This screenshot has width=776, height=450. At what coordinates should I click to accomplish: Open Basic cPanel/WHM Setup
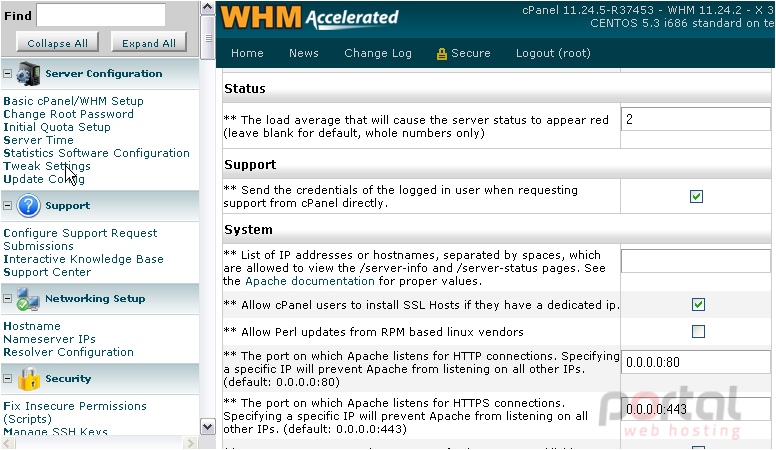[73, 101]
